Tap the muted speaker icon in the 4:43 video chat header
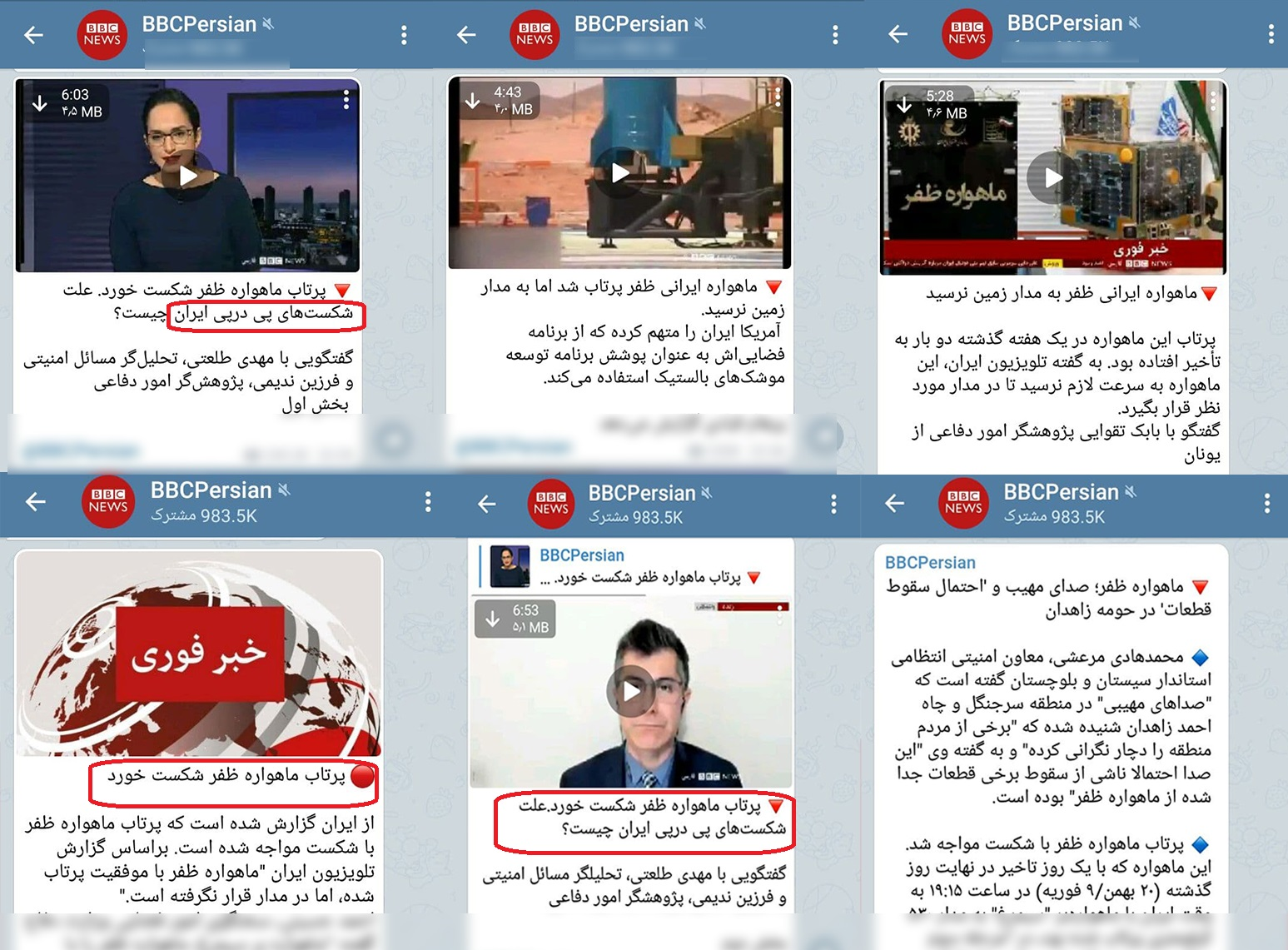Screen dimensions: 1288x950 click(700, 24)
